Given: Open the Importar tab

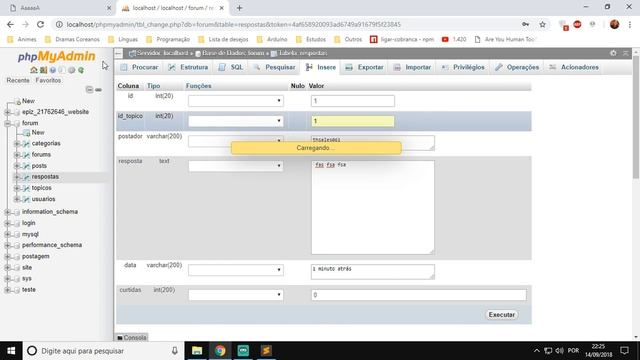Looking at the screenshot, I should 412,67.
